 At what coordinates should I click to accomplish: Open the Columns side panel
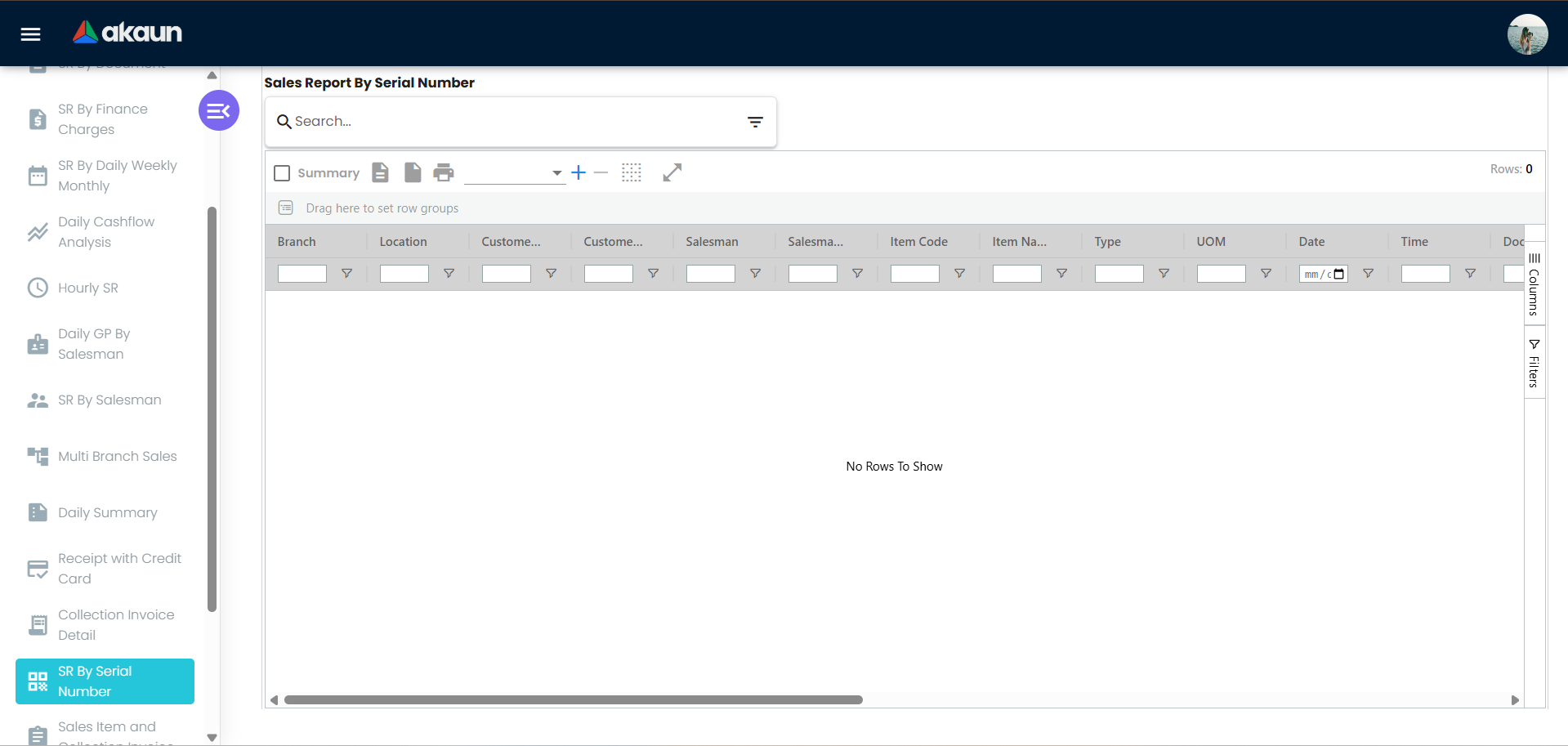[1534, 284]
